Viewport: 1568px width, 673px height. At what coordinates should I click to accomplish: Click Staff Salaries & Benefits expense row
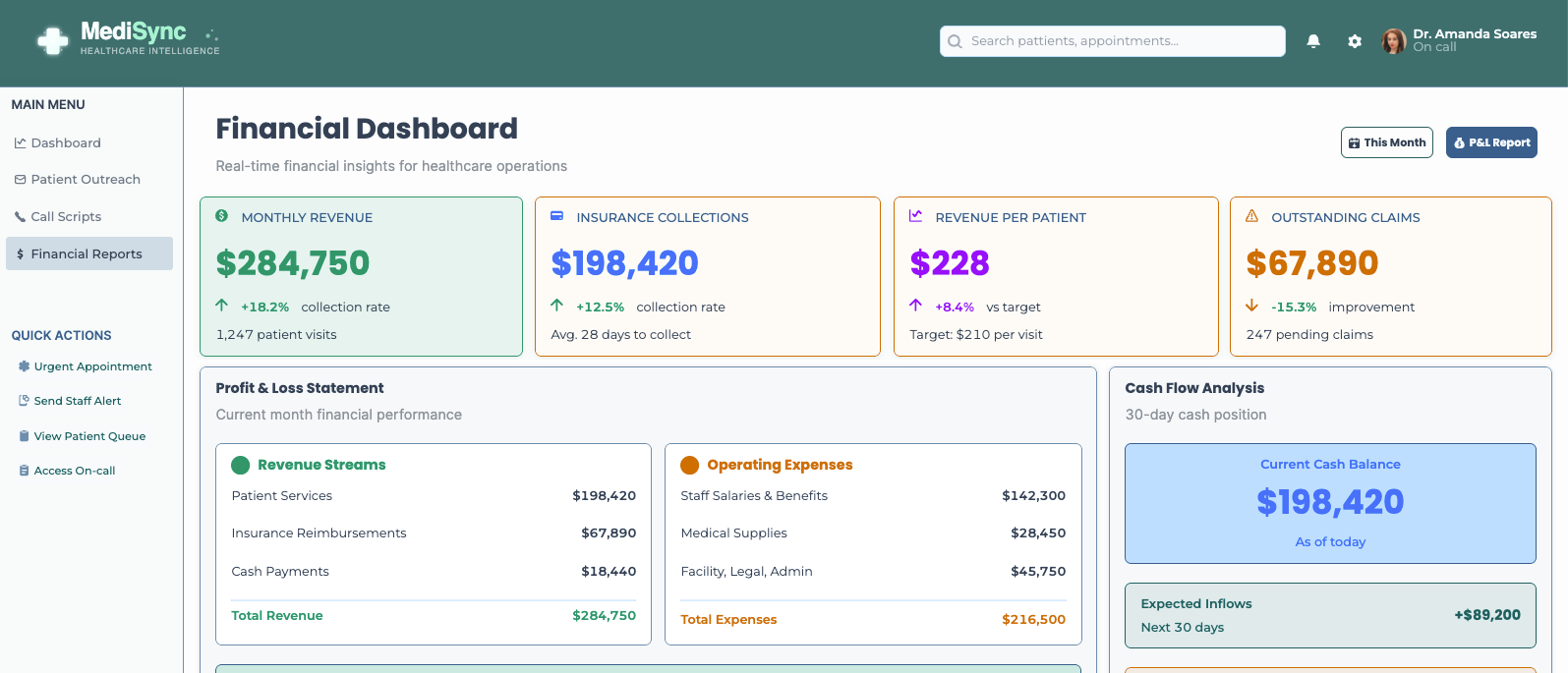(873, 495)
